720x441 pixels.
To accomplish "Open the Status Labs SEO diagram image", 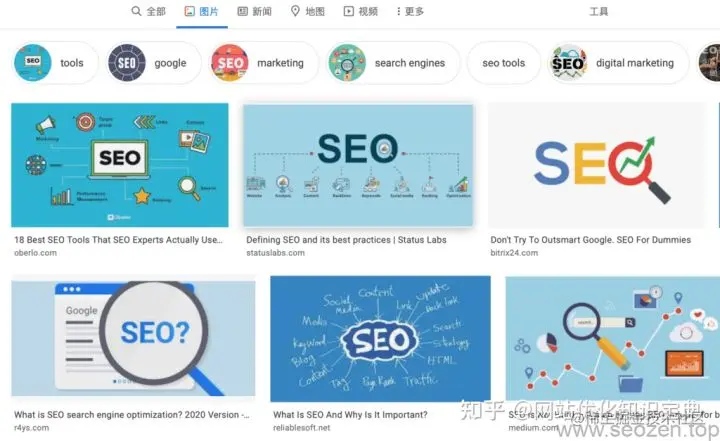I will click(358, 165).
